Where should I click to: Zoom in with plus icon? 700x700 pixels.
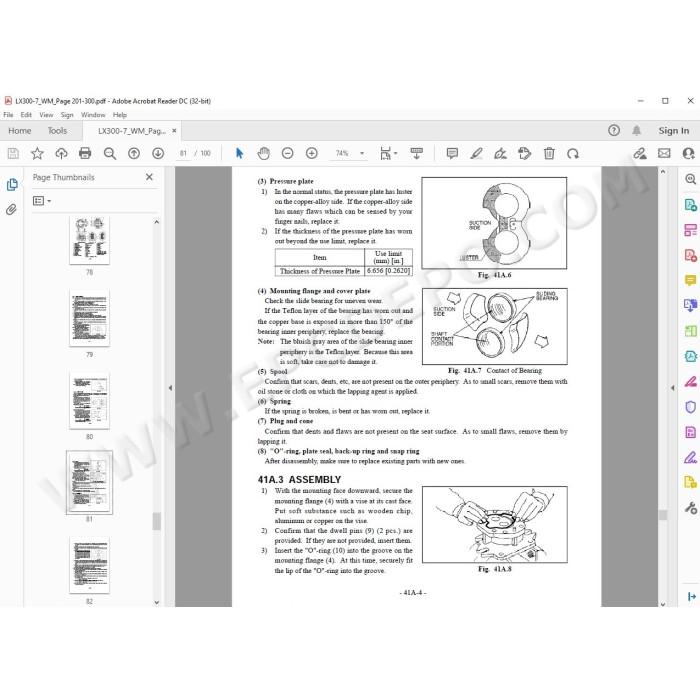[312, 154]
